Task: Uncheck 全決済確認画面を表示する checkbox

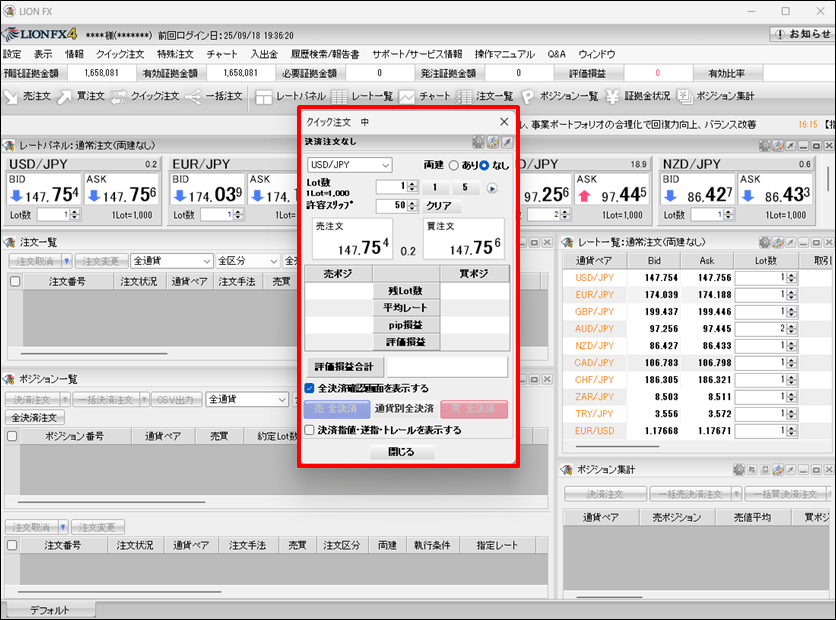Action: pyautogui.click(x=310, y=388)
